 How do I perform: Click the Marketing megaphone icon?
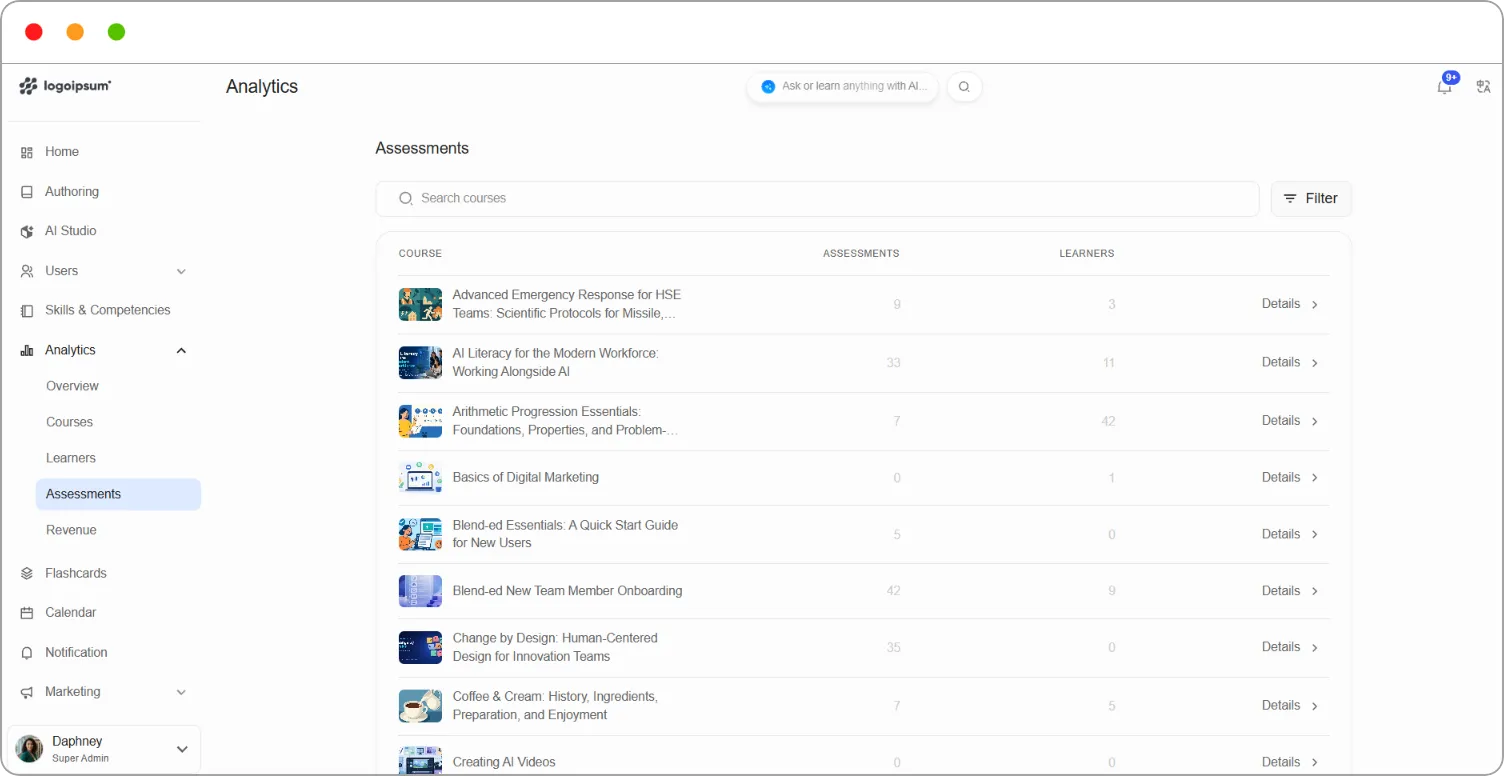(27, 692)
